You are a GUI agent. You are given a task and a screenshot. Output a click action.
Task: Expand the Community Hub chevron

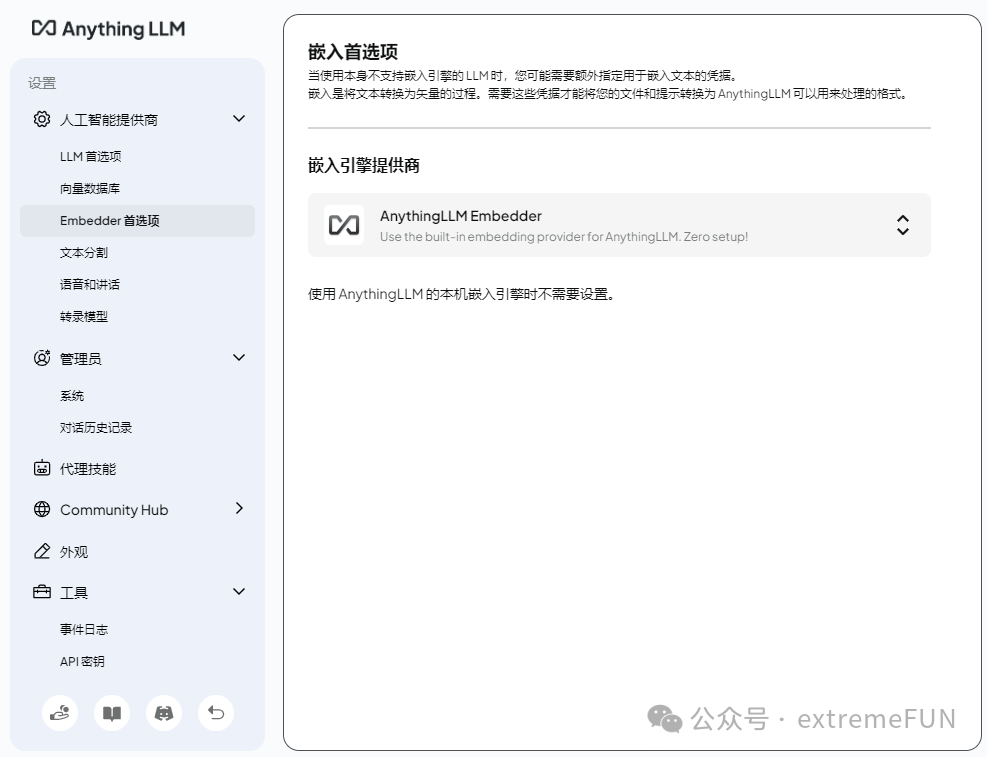tap(239, 508)
